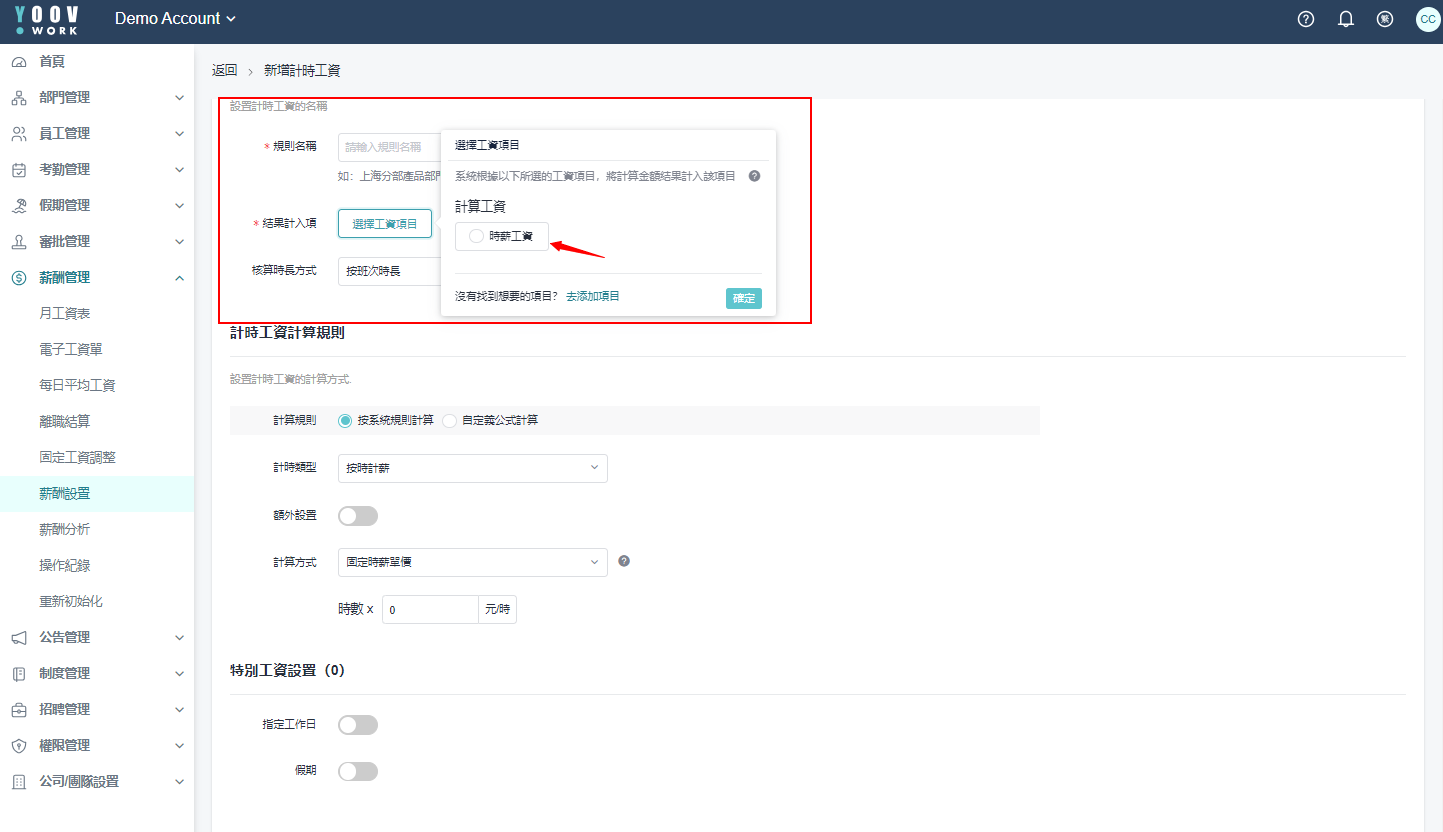Viewport: 1443px width, 832px height.
Task: Open the CC user avatar menu
Action: click(1427, 19)
